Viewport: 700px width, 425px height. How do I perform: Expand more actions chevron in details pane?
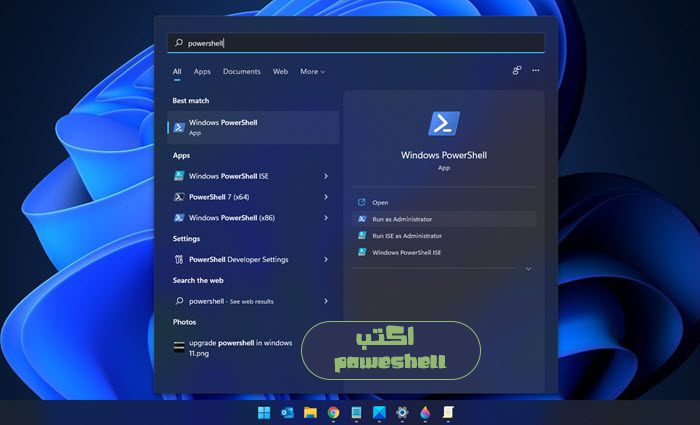click(x=528, y=269)
